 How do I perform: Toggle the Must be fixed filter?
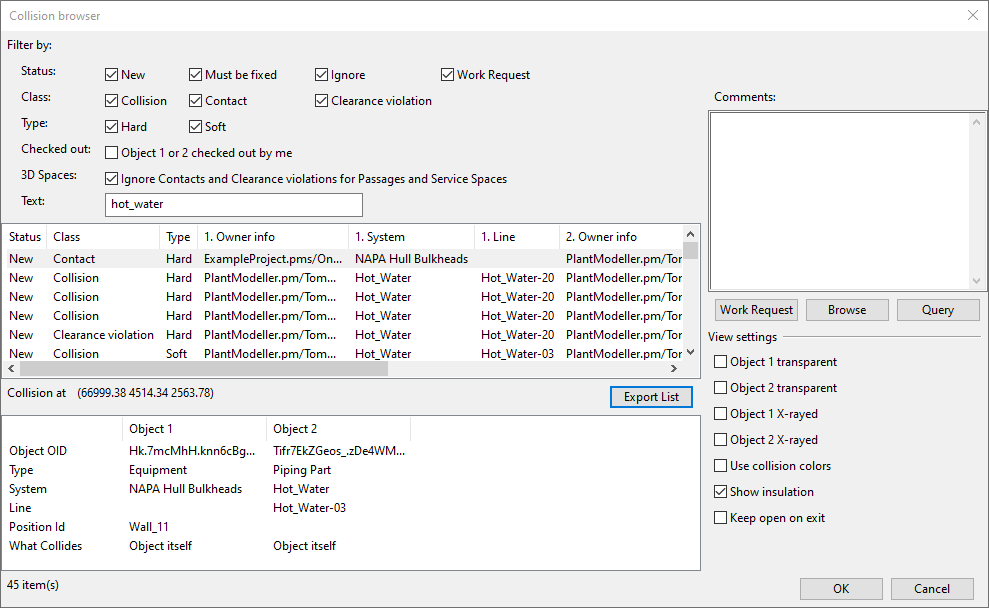196,75
